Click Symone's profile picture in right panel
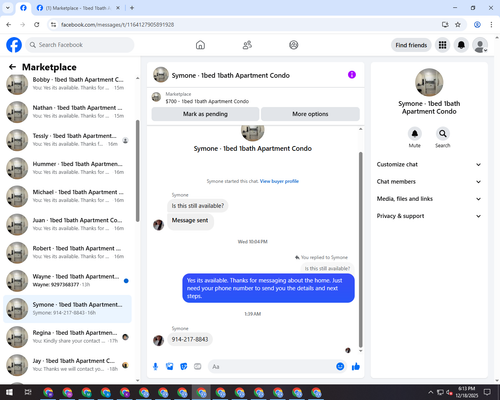500x400 pixels. tap(429, 82)
